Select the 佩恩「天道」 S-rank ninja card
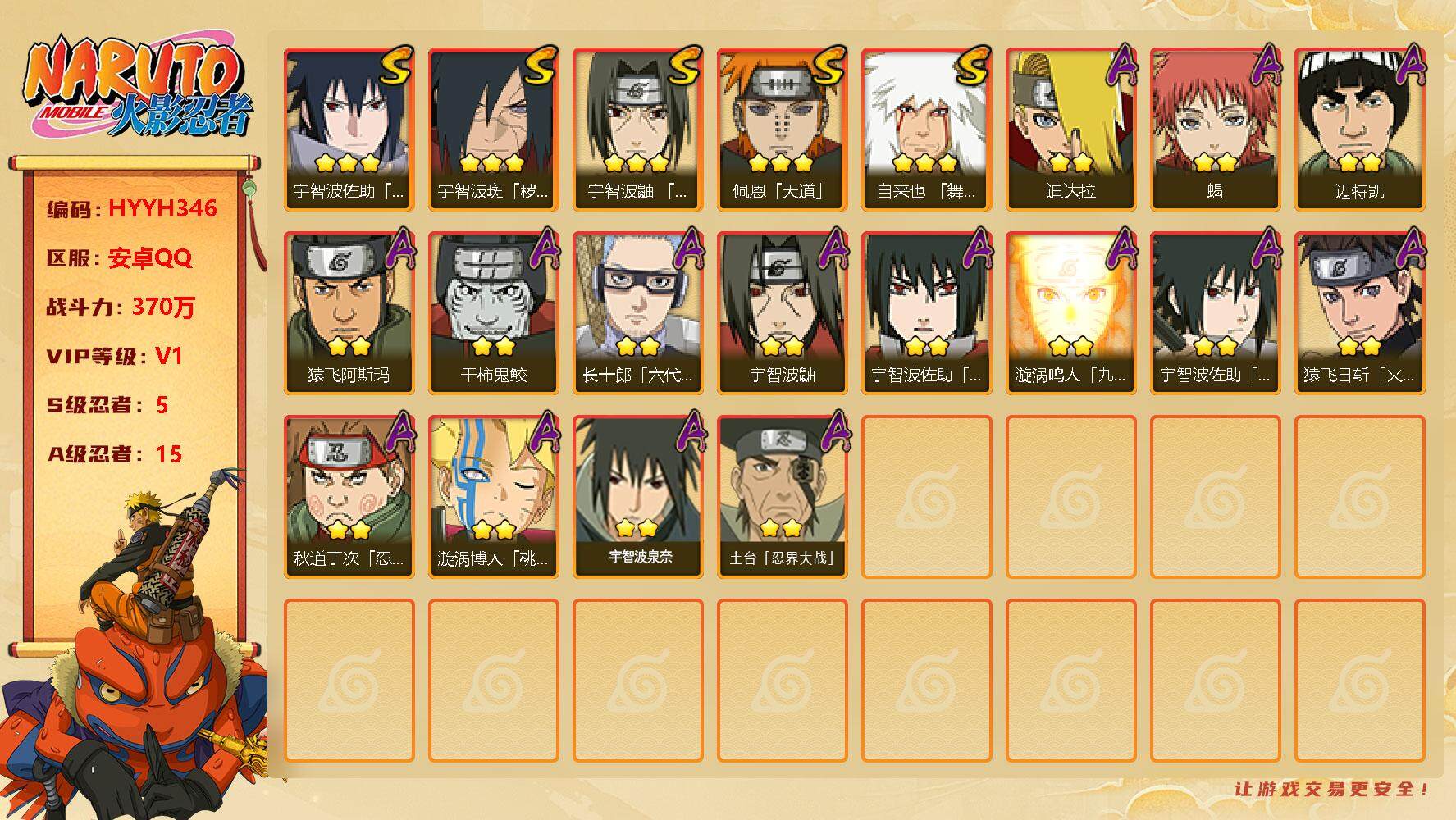Image resolution: width=1456 pixels, height=820 pixels. 782,130
